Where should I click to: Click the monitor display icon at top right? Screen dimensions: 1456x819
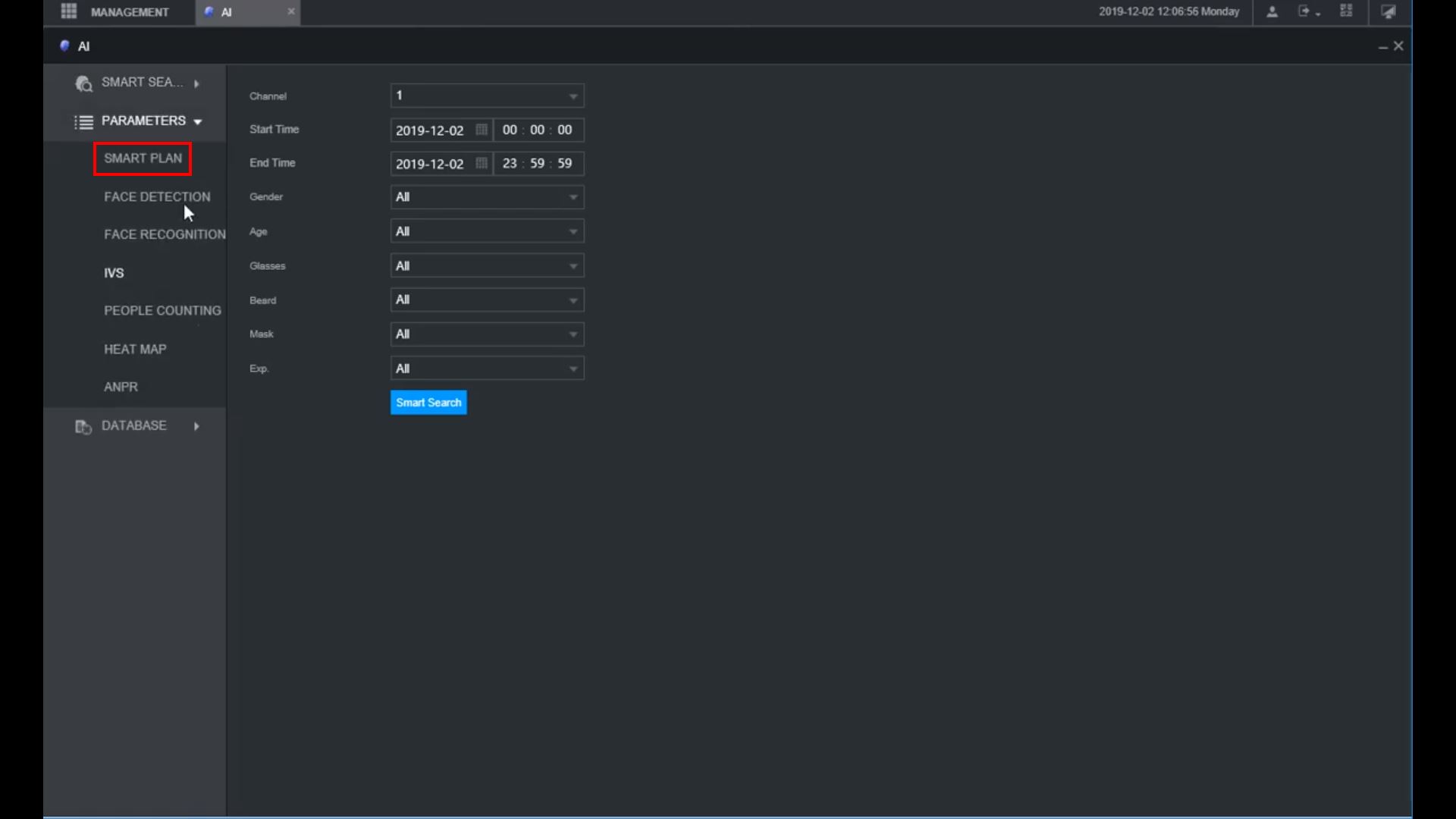[x=1389, y=11]
